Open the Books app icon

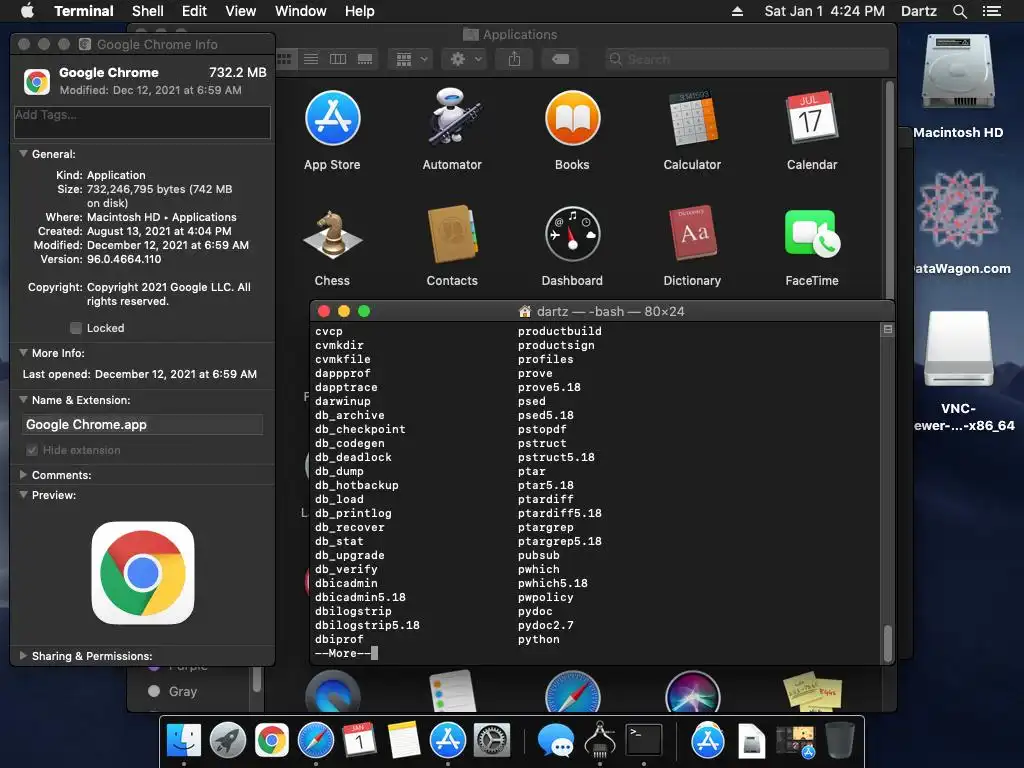(572, 118)
